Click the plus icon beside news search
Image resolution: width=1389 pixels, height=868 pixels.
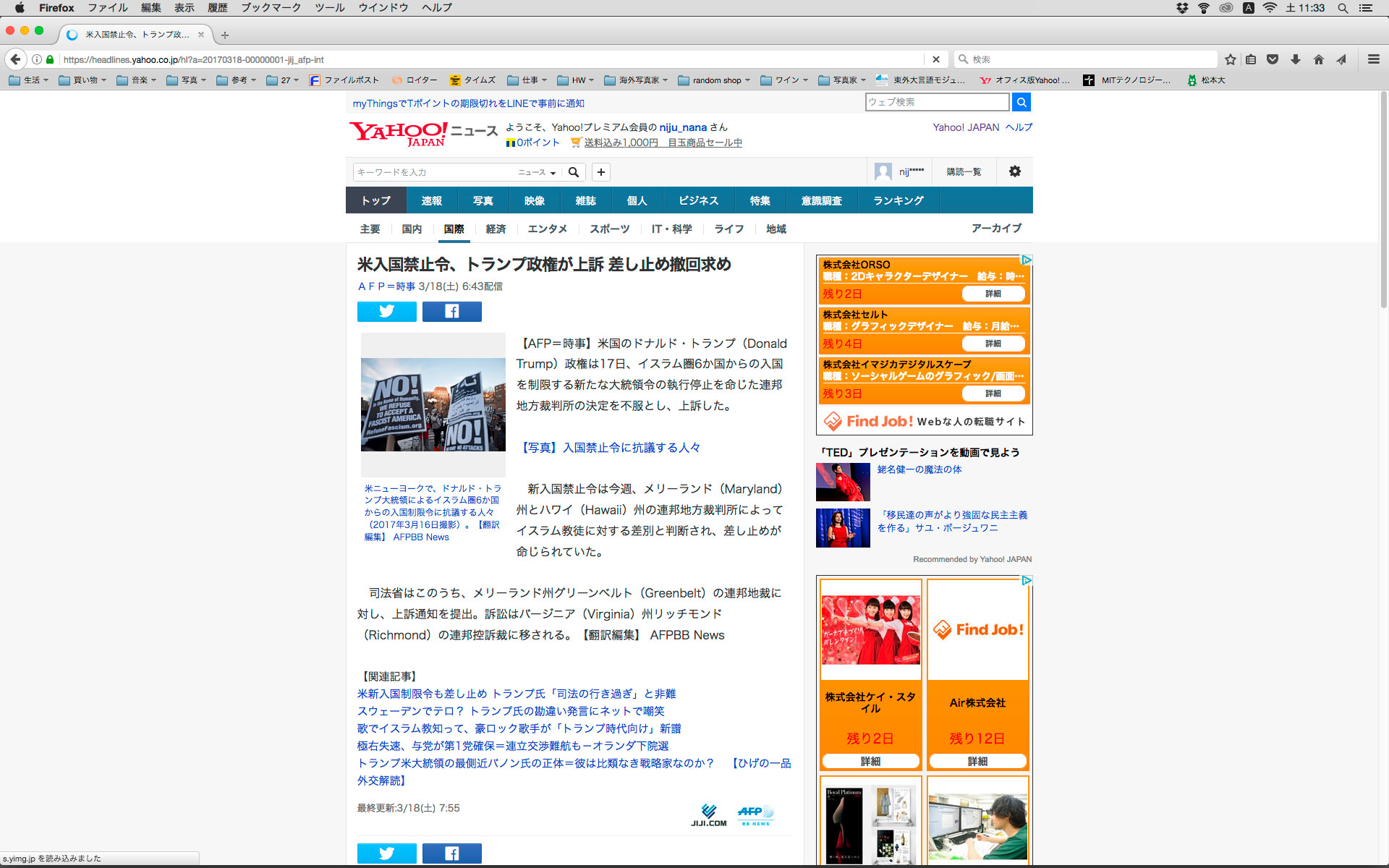(600, 172)
